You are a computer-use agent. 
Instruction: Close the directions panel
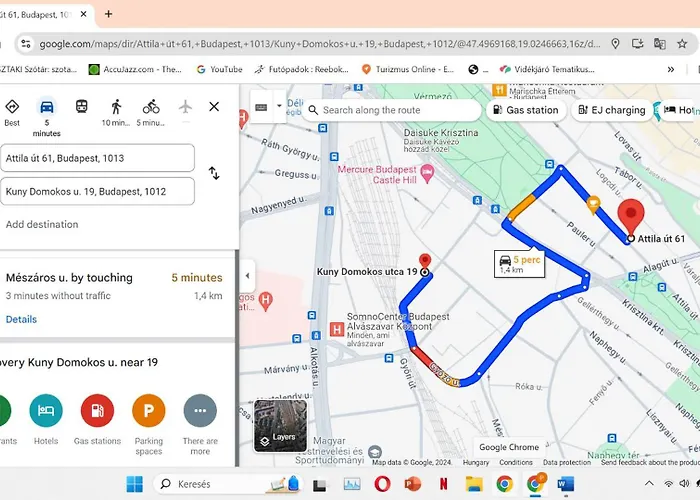tap(214, 107)
